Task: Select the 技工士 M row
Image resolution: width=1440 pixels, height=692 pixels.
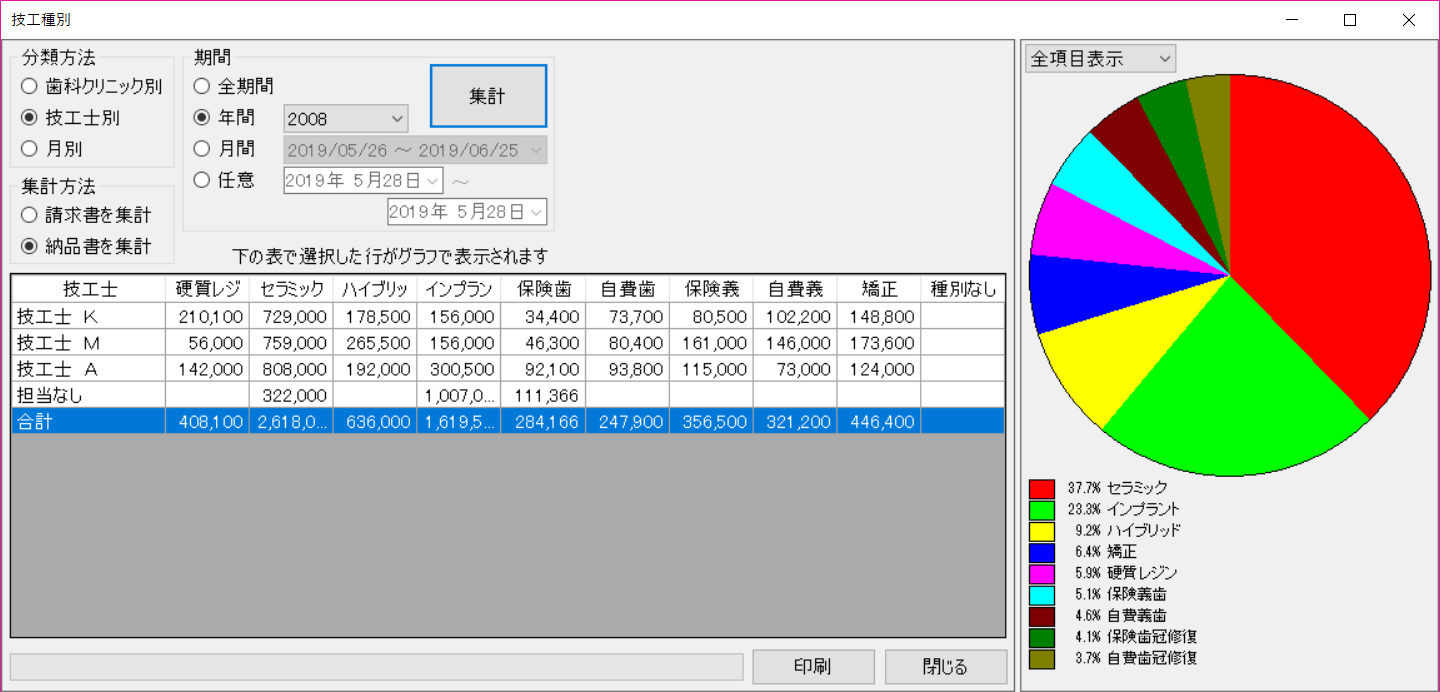Action: point(88,343)
